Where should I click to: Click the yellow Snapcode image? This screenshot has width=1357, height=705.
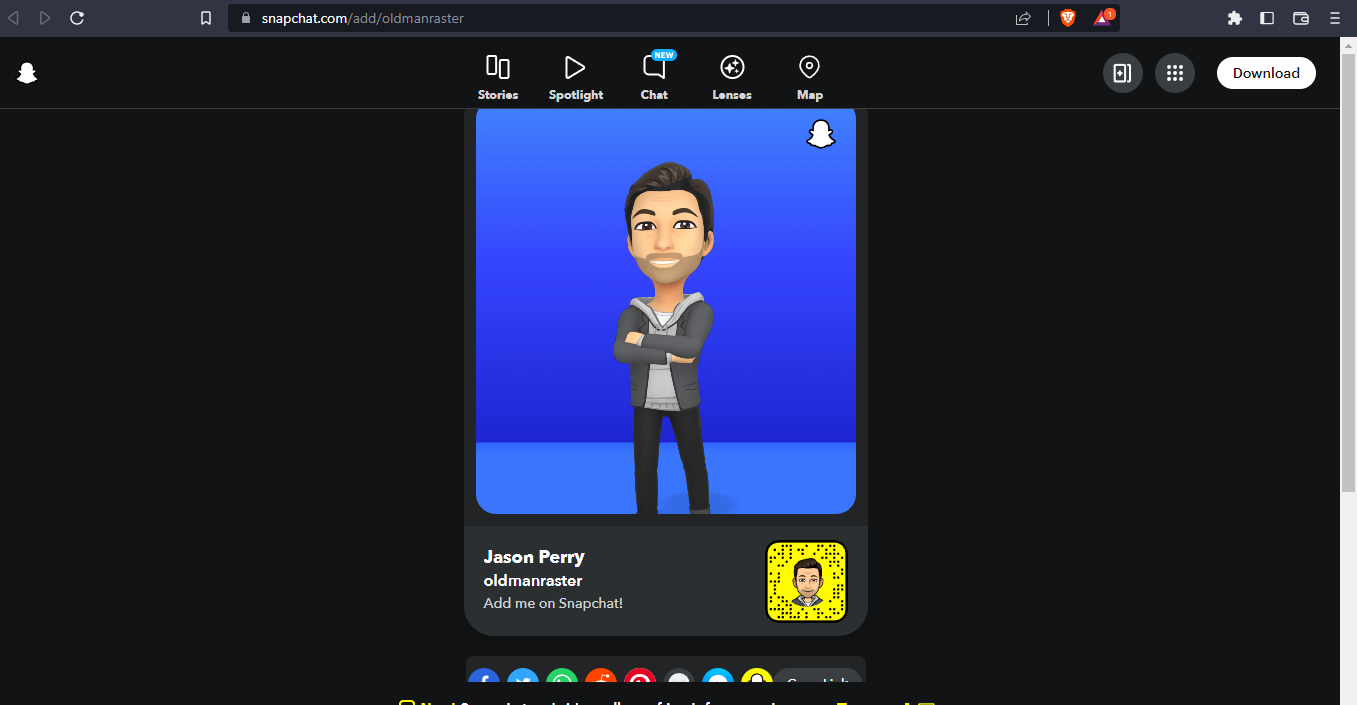click(x=806, y=581)
